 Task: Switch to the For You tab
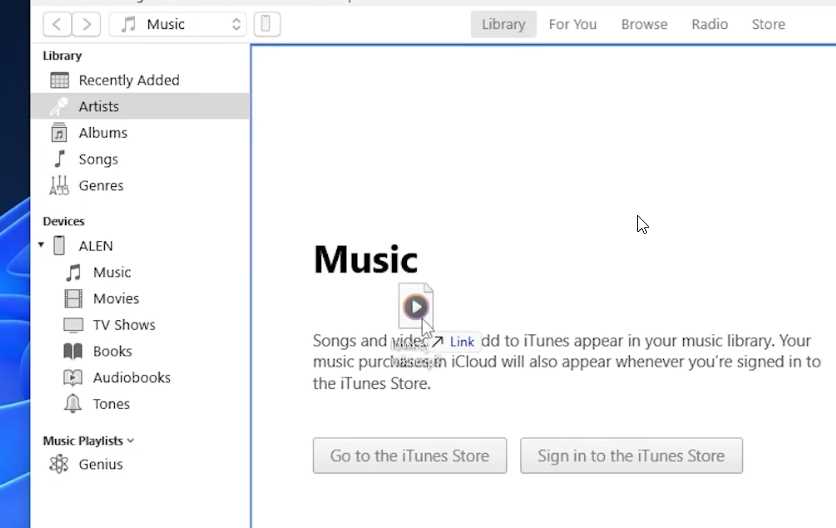pyautogui.click(x=572, y=24)
